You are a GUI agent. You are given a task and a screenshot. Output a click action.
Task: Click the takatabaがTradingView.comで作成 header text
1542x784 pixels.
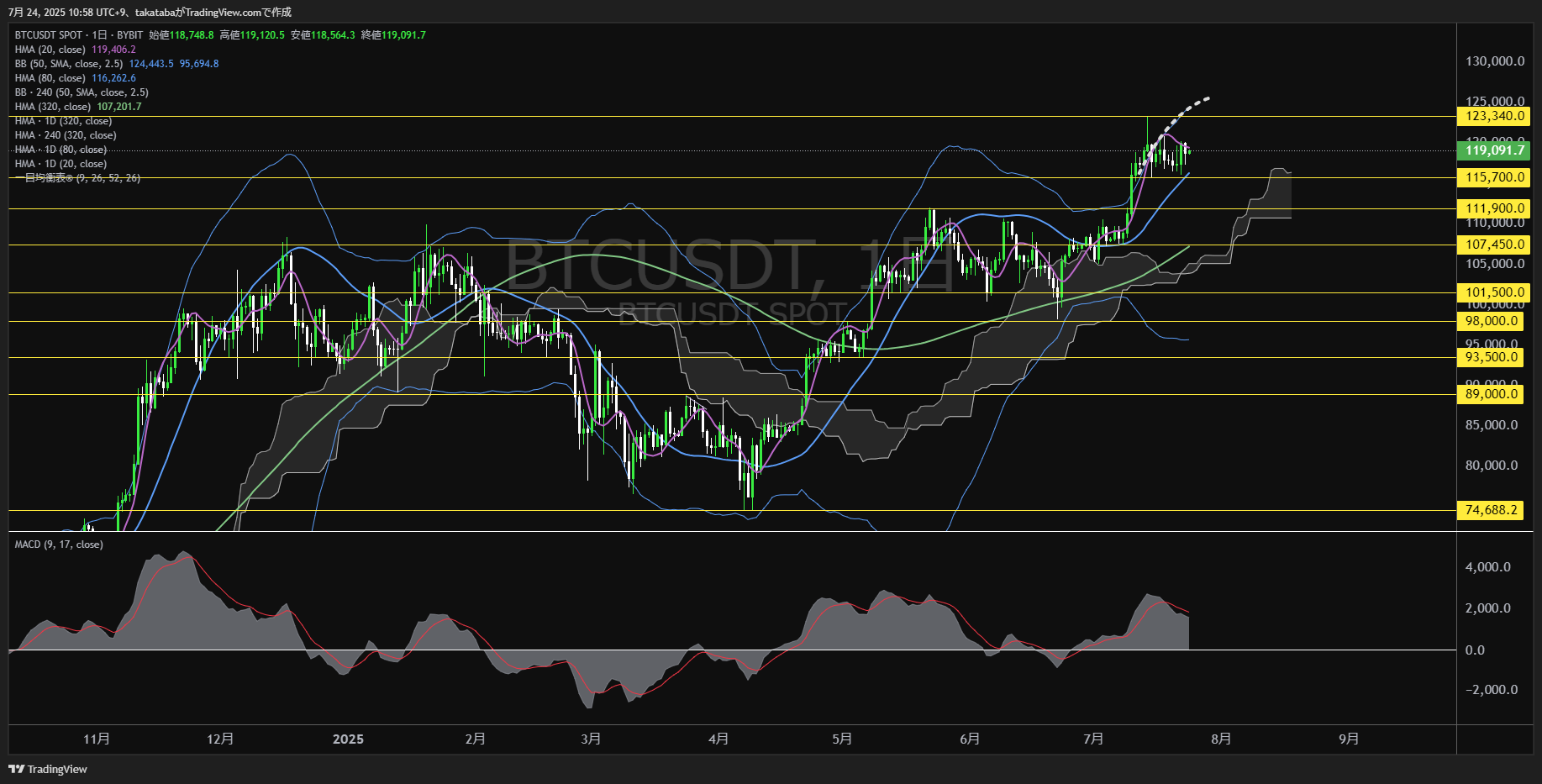tap(213, 12)
